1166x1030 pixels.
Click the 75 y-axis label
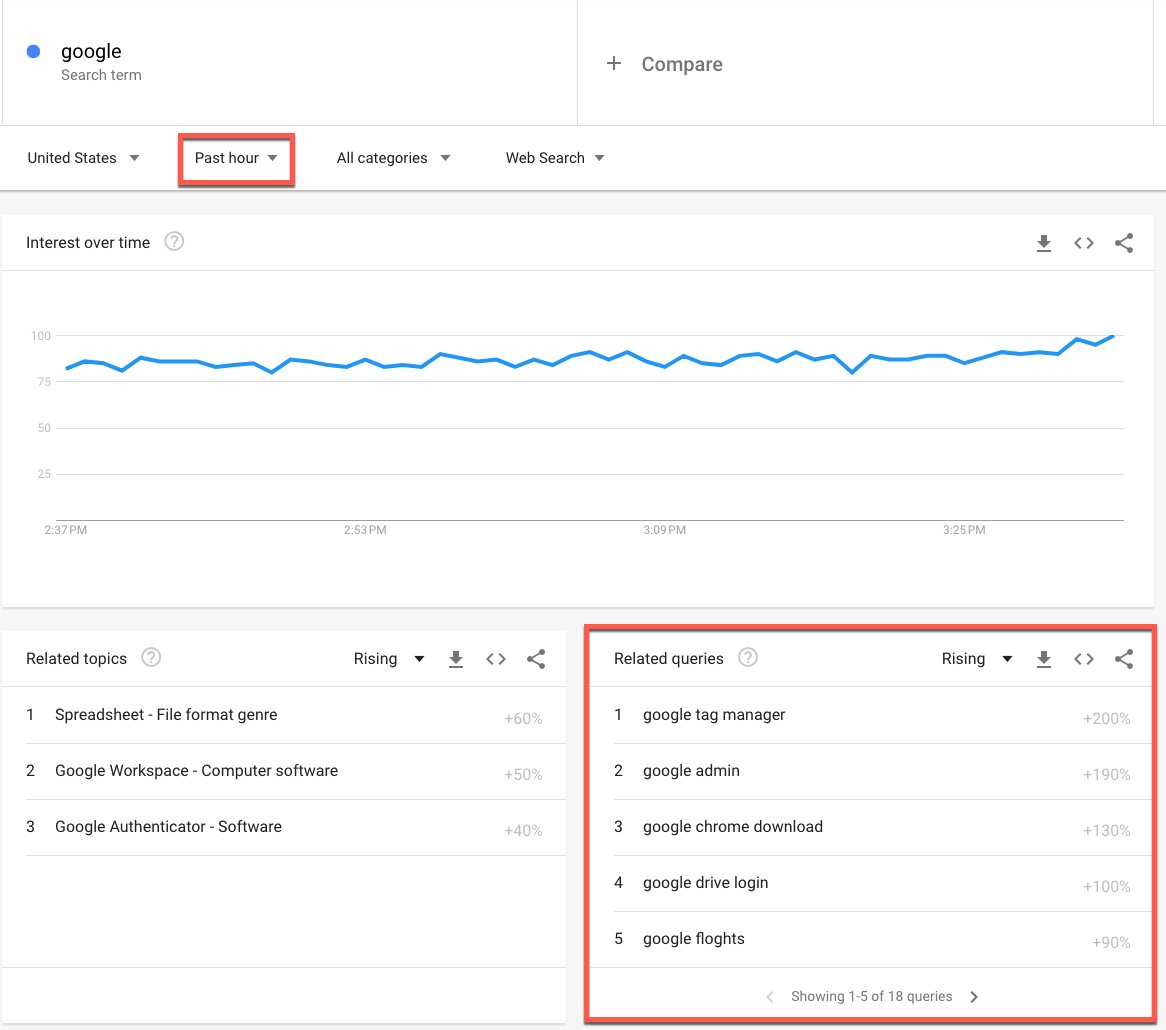point(44,382)
